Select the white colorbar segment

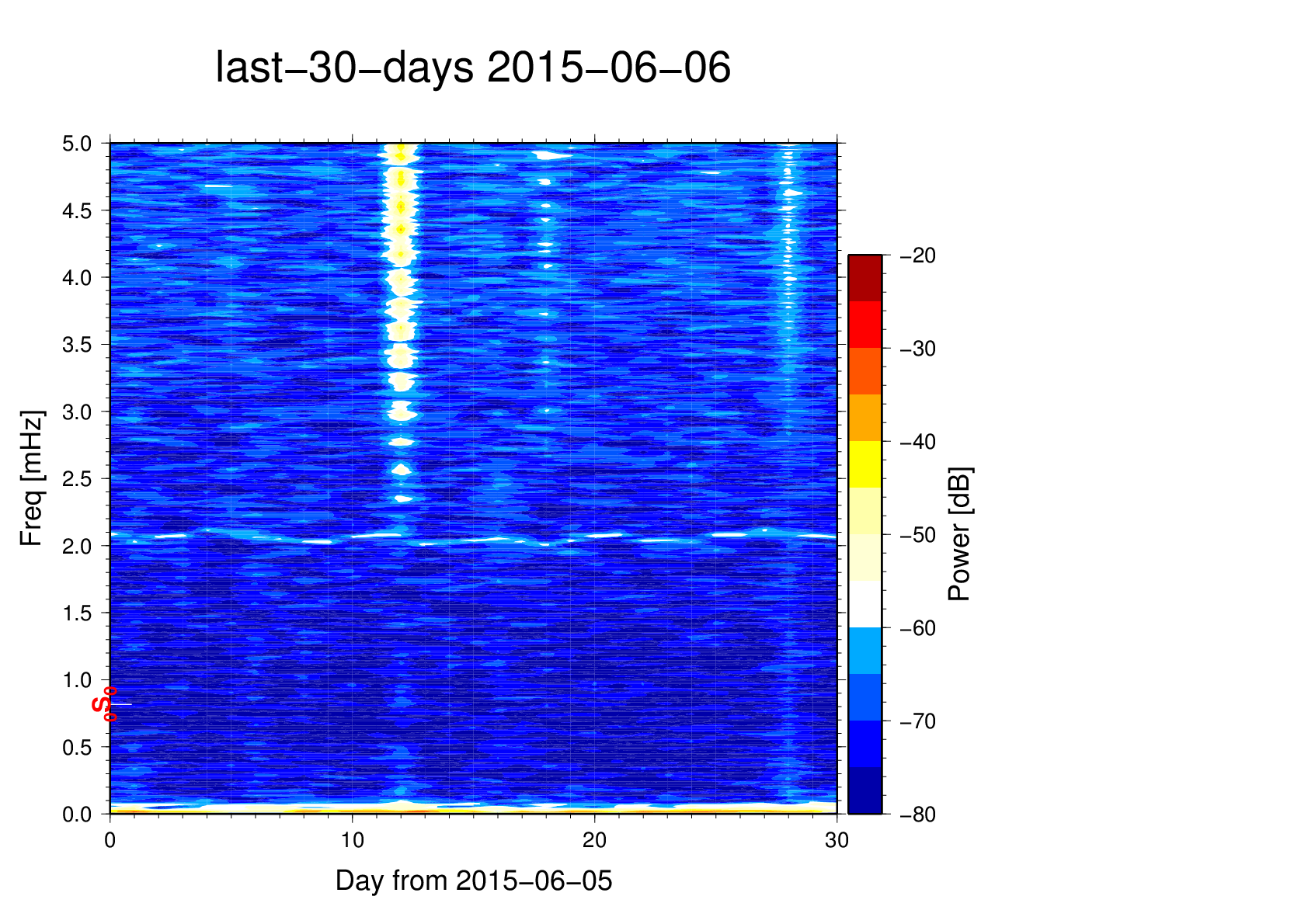864,604
